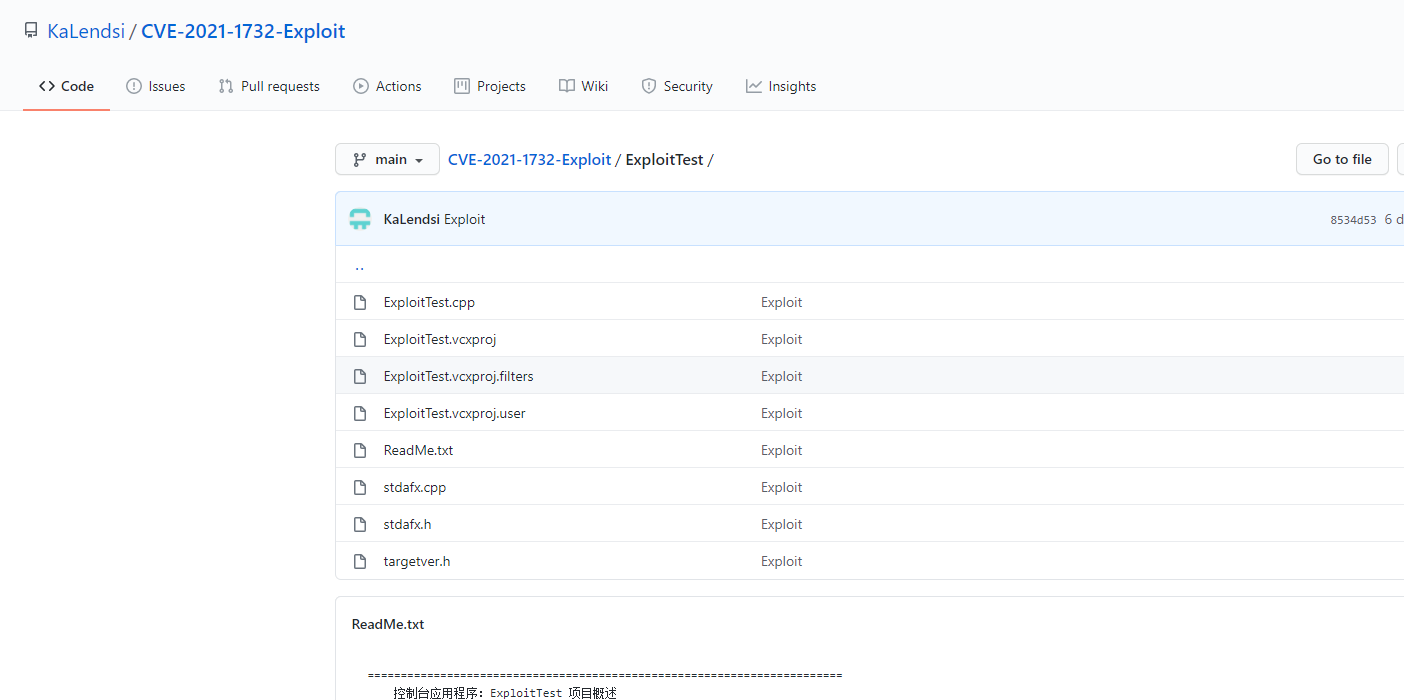Click file icon beside stdafx.h
The image size is (1404, 700).
pyautogui.click(x=360, y=524)
